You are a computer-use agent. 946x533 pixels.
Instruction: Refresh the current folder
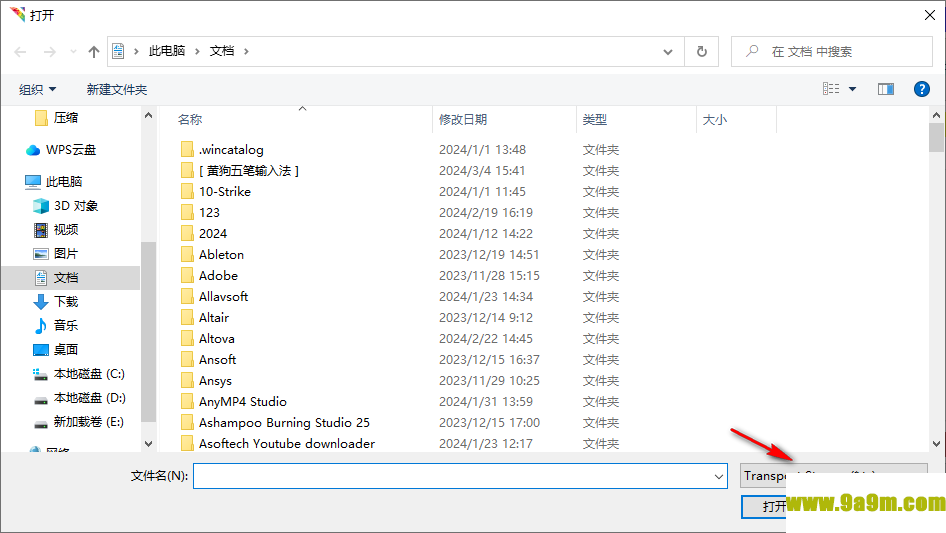[702, 52]
